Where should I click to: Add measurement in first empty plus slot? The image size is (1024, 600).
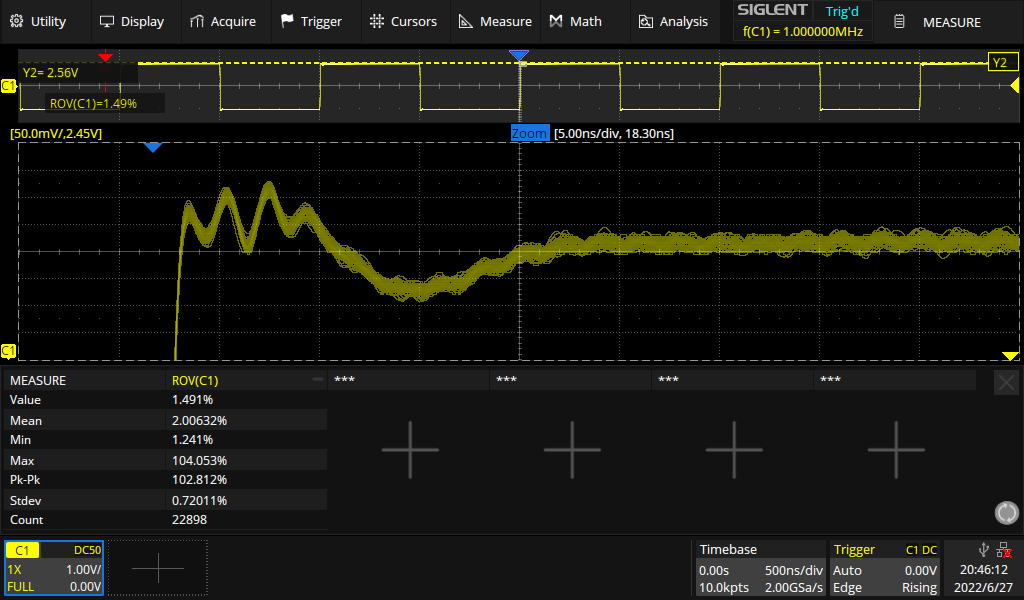coord(410,449)
